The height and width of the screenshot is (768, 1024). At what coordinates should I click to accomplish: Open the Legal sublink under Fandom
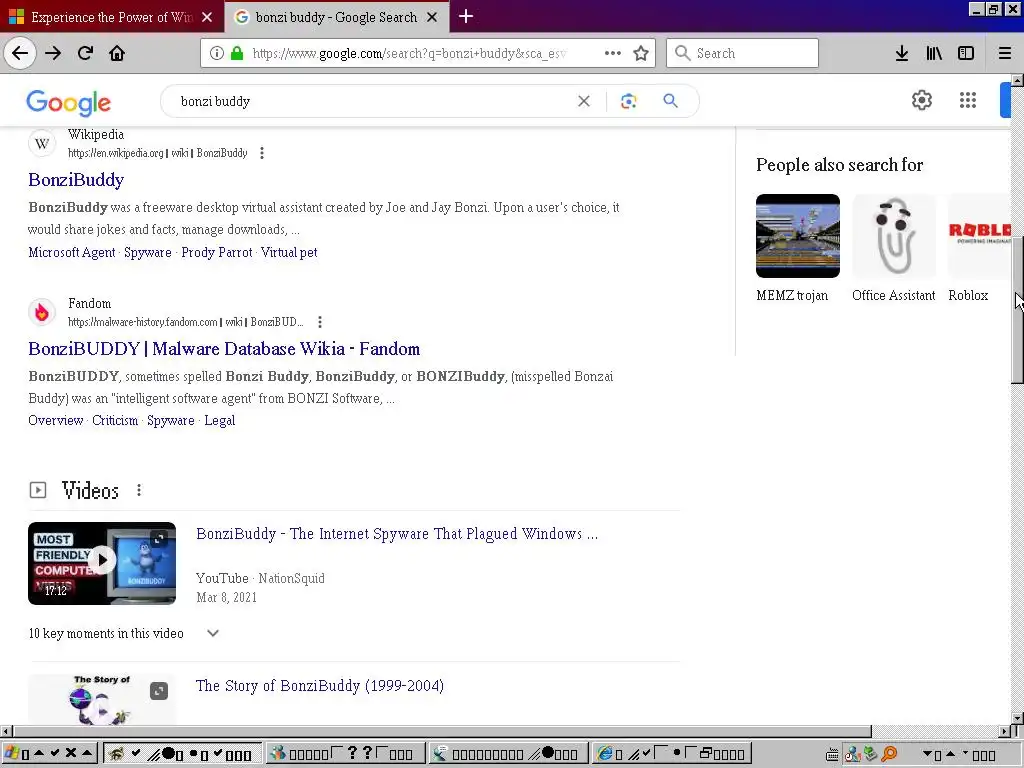click(219, 421)
